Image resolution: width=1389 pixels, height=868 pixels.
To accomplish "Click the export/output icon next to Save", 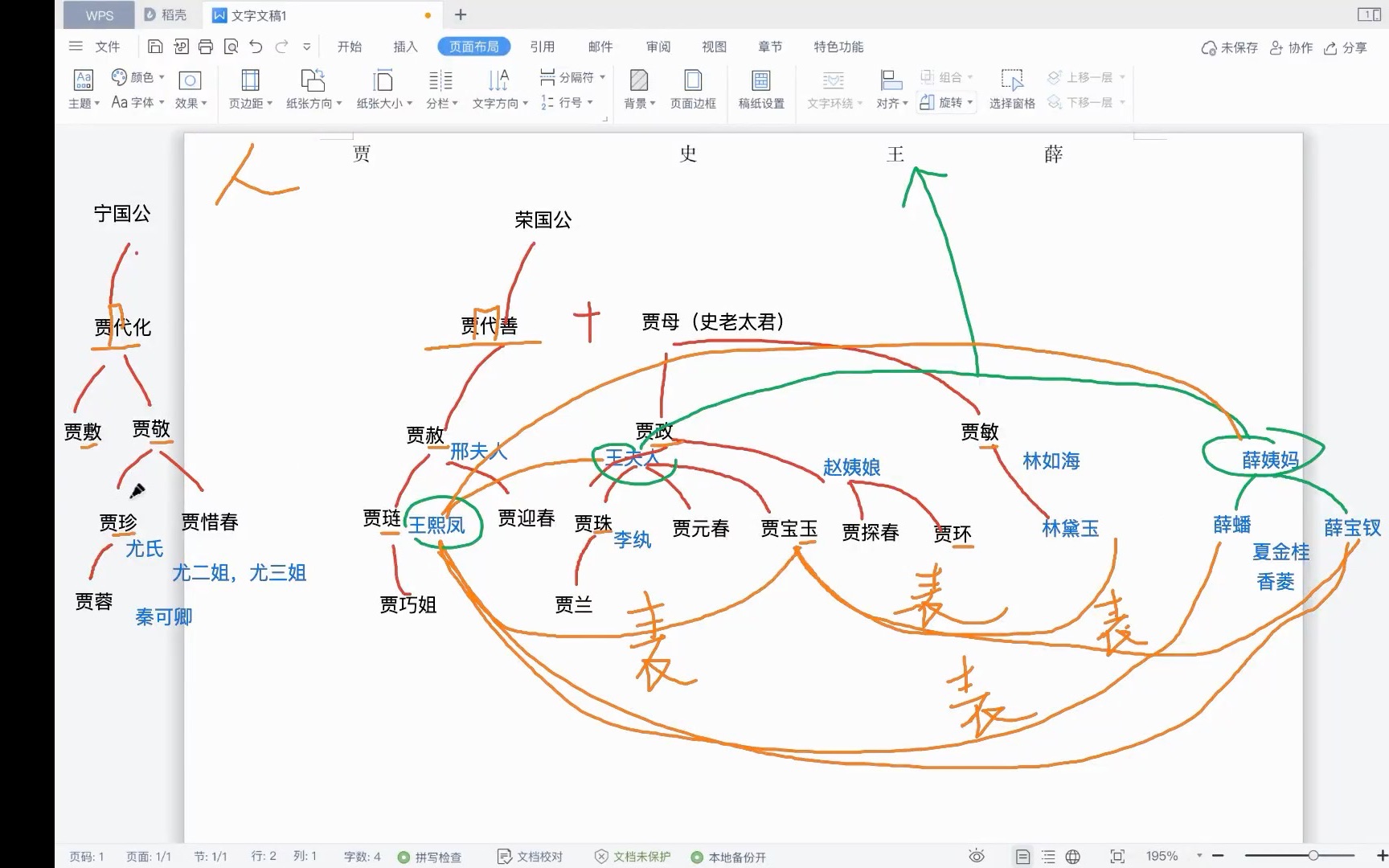I will click(x=181, y=47).
